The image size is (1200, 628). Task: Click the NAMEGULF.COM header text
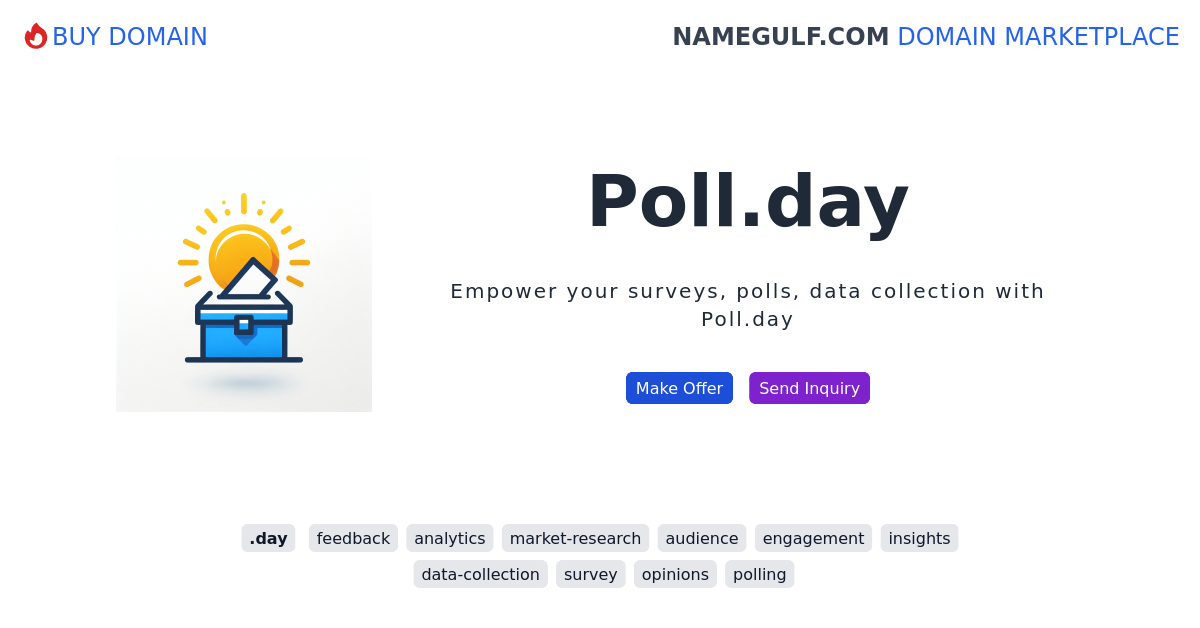[x=781, y=37]
